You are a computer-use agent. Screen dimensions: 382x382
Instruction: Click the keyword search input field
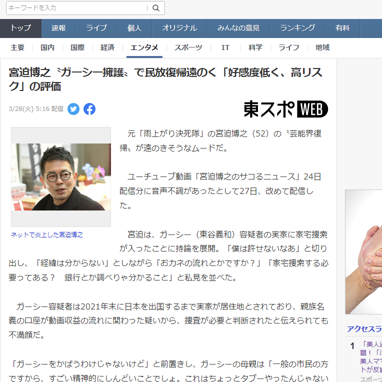pos(77,8)
